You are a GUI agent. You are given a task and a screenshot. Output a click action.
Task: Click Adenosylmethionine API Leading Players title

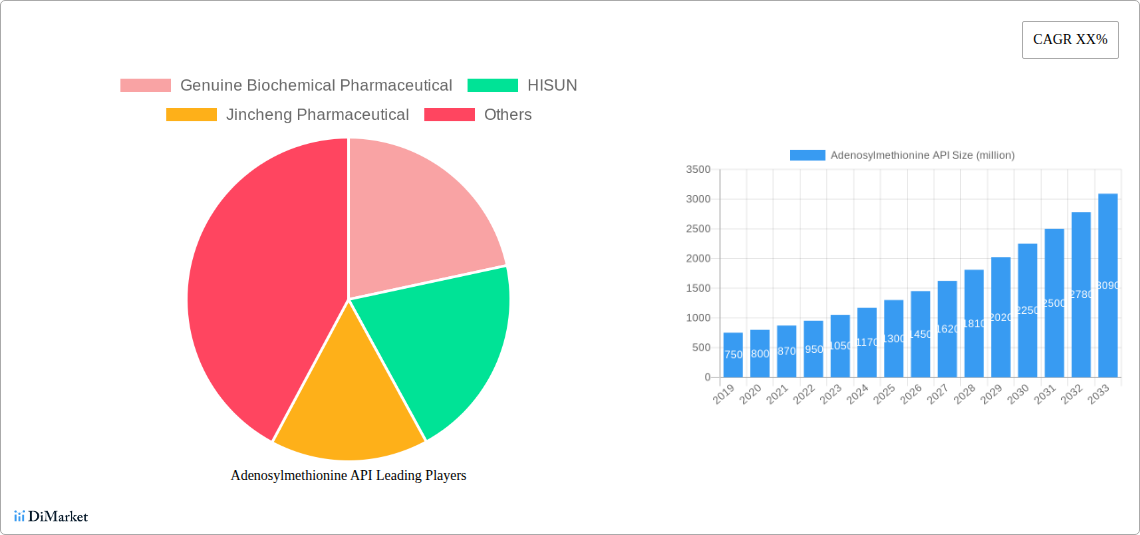[348, 476]
